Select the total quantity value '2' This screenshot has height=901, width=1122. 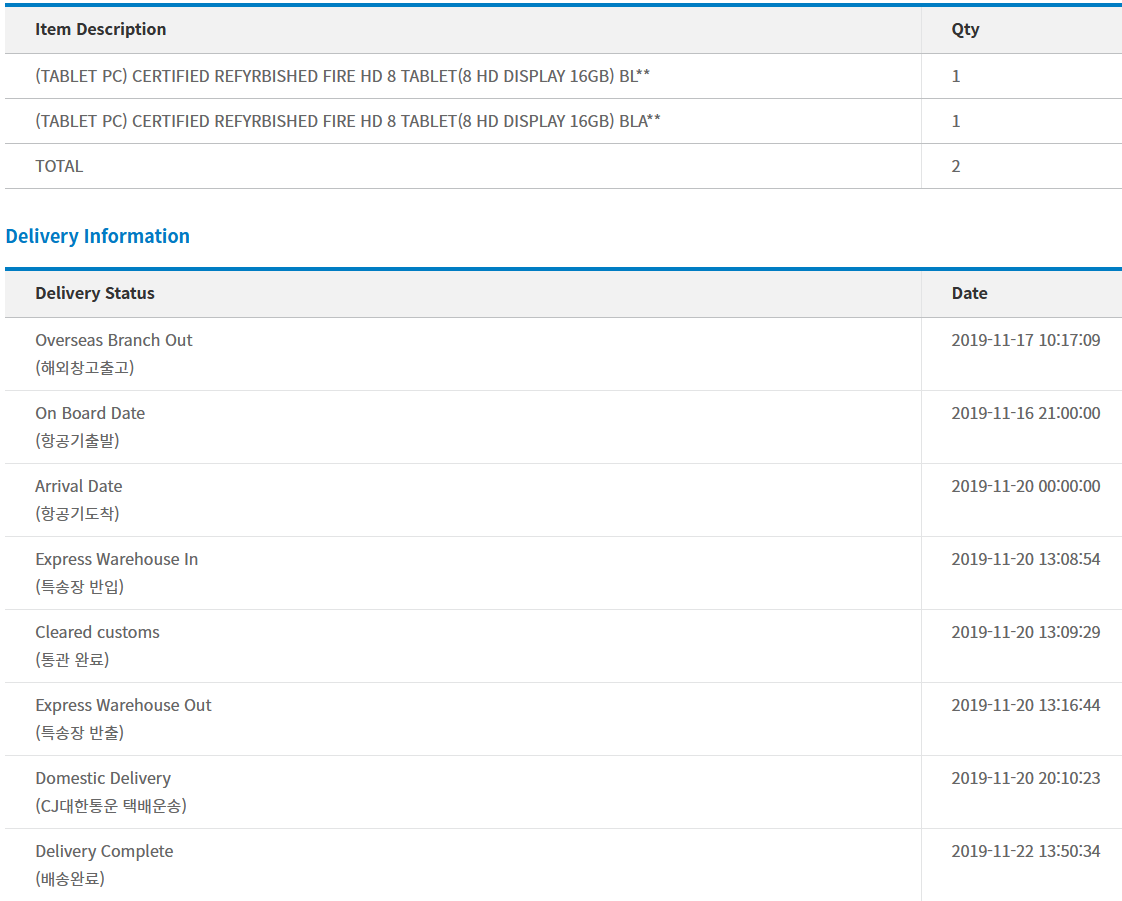(956, 166)
